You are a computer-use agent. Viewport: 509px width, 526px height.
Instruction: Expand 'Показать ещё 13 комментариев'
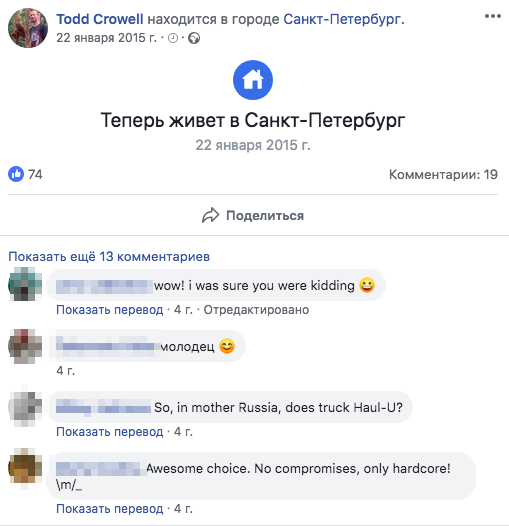[x=109, y=257]
